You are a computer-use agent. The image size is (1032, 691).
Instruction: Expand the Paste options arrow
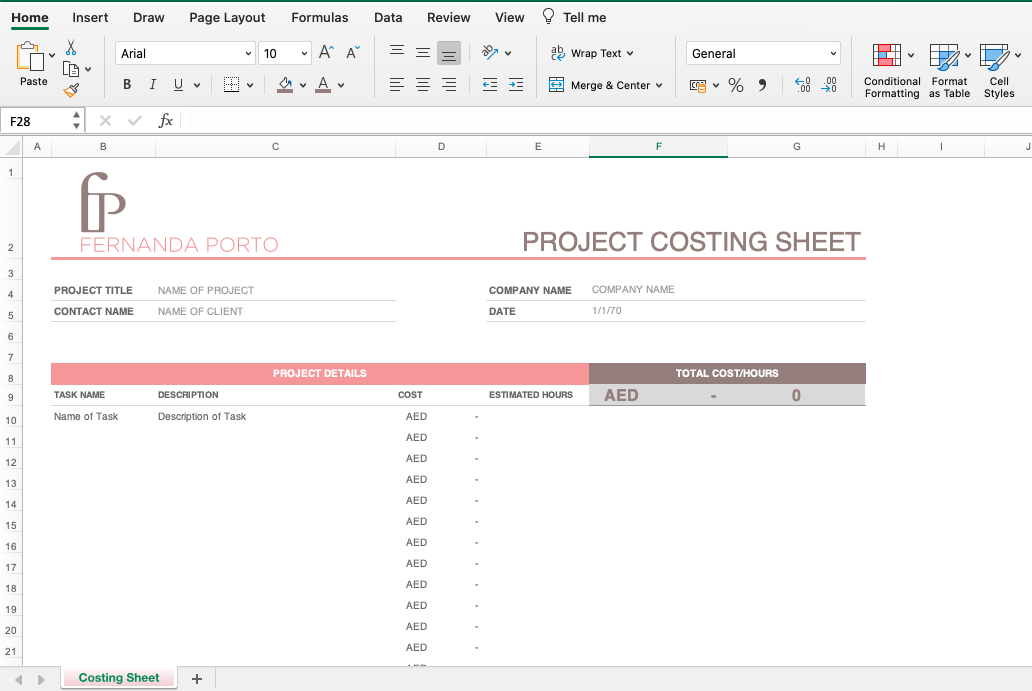[x=52, y=55]
